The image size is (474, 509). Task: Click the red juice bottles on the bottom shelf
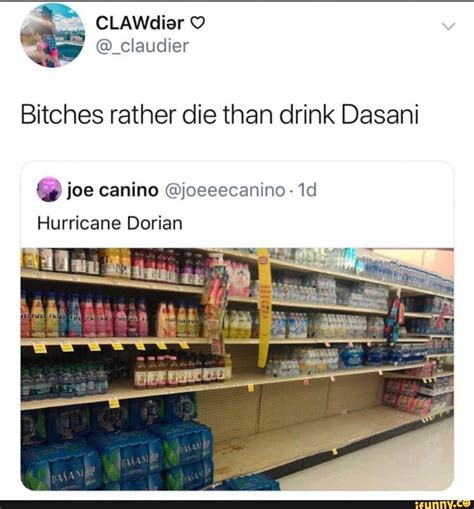click(x=183, y=372)
